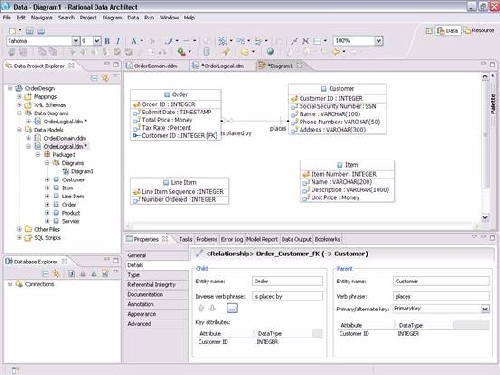This screenshot has height=375, width=500.
Task: Select the Appearance properties section
Action: [x=156, y=314]
